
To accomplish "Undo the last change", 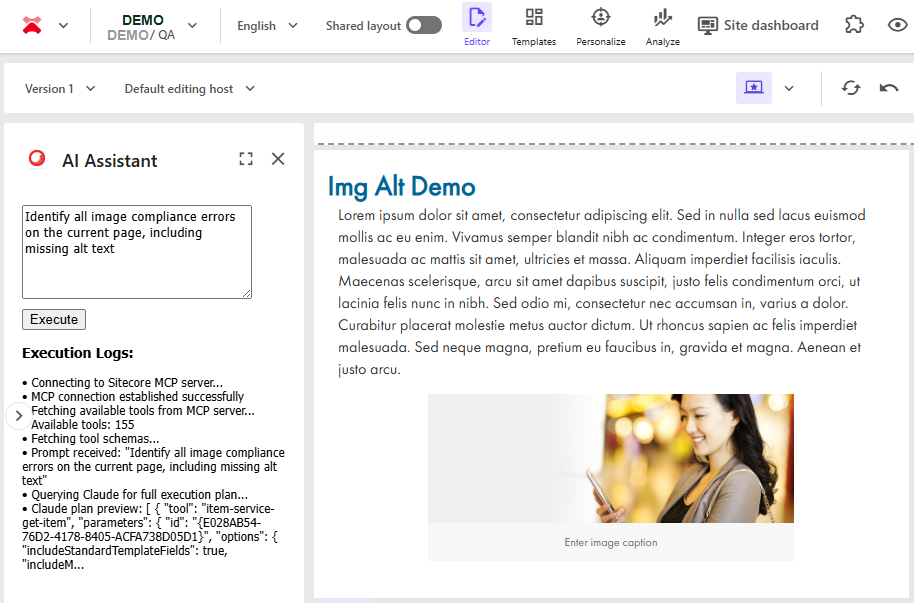I will pyautogui.click(x=889, y=88).
